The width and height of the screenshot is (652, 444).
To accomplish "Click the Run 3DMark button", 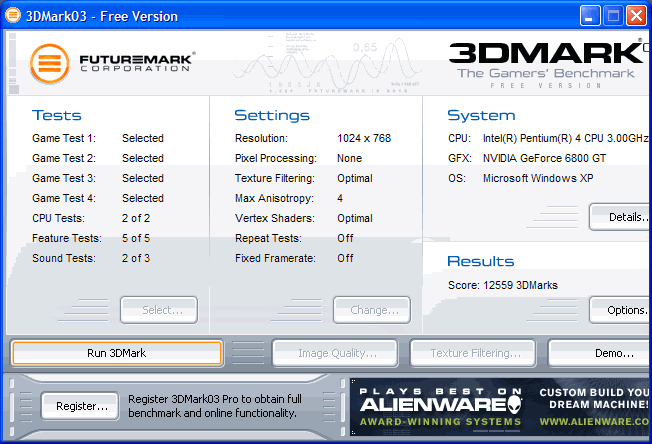I will click(x=117, y=353).
